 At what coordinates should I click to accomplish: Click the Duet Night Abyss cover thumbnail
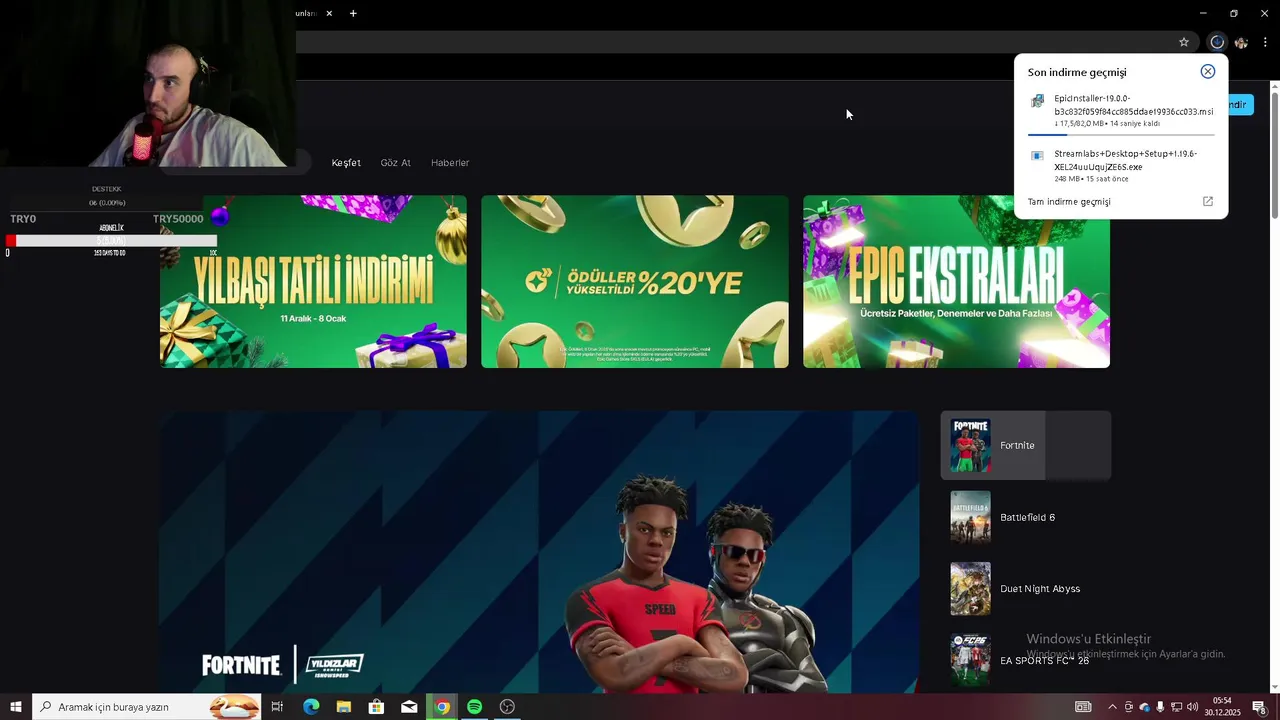click(970, 589)
